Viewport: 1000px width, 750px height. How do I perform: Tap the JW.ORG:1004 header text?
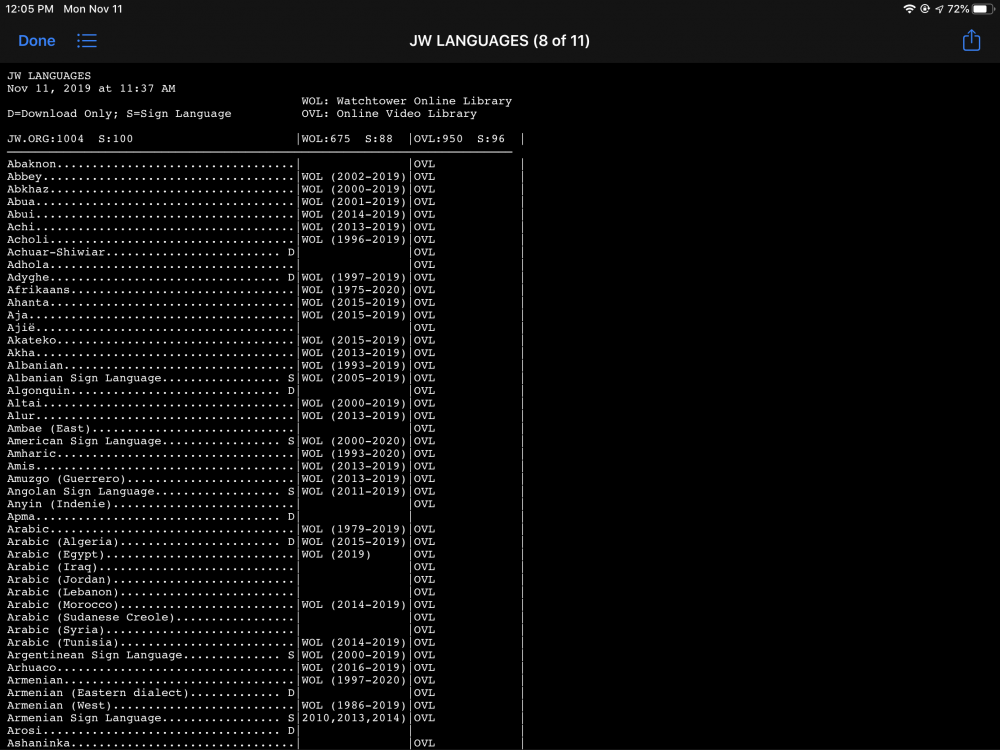click(x=44, y=139)
